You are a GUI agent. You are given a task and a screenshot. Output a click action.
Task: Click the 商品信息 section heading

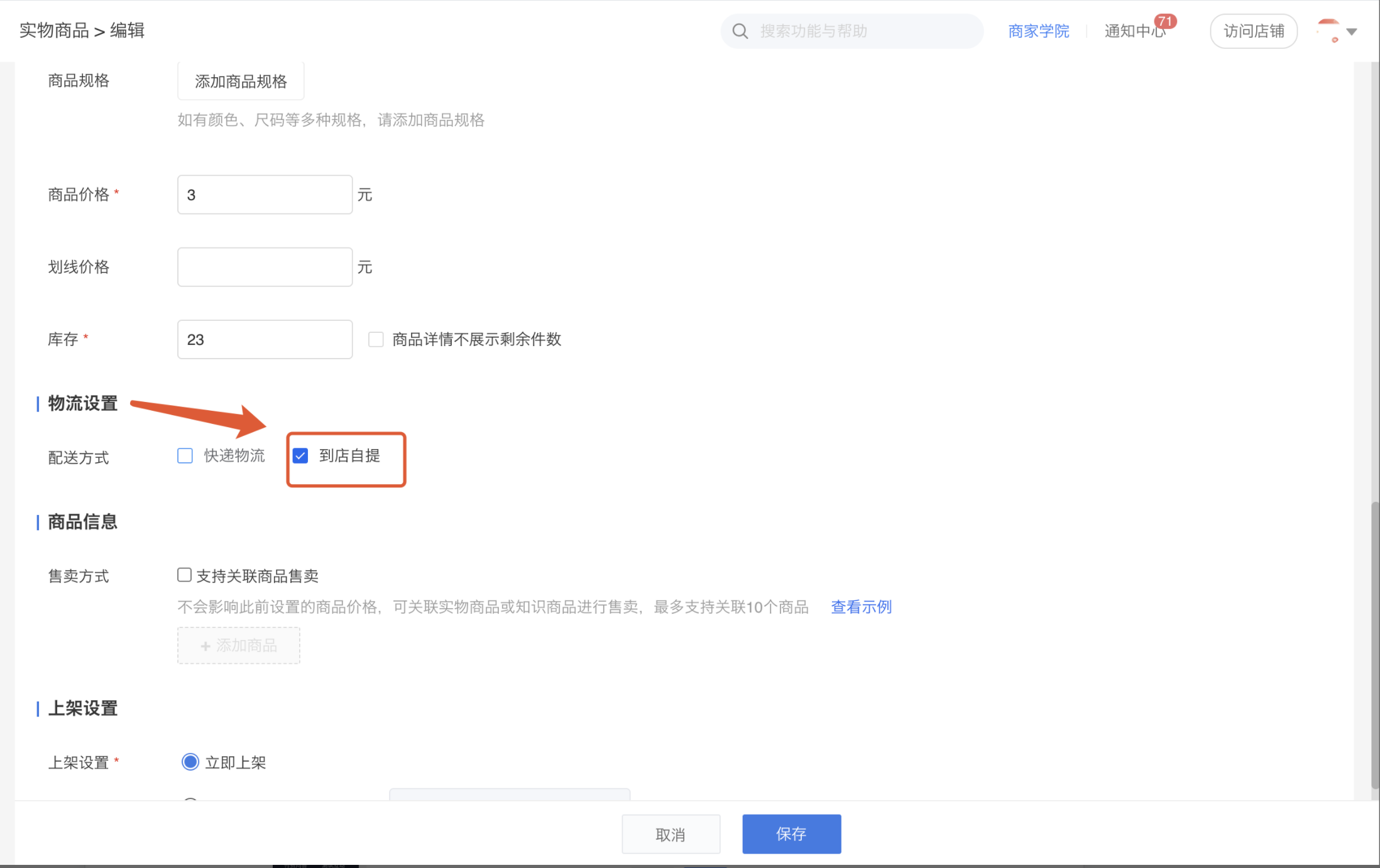[82, 521]
